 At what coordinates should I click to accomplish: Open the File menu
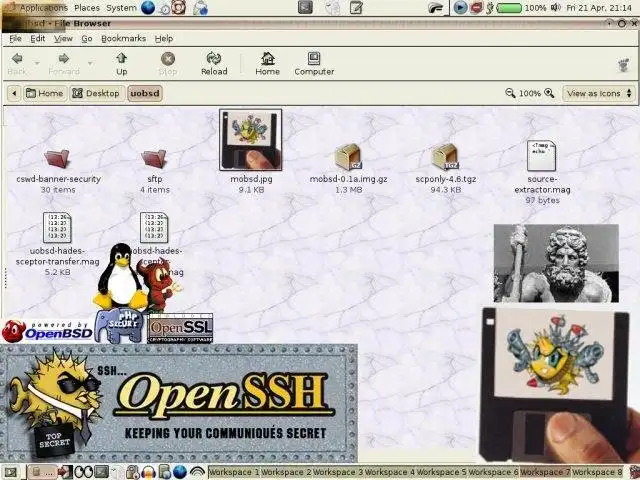point(16,38)
